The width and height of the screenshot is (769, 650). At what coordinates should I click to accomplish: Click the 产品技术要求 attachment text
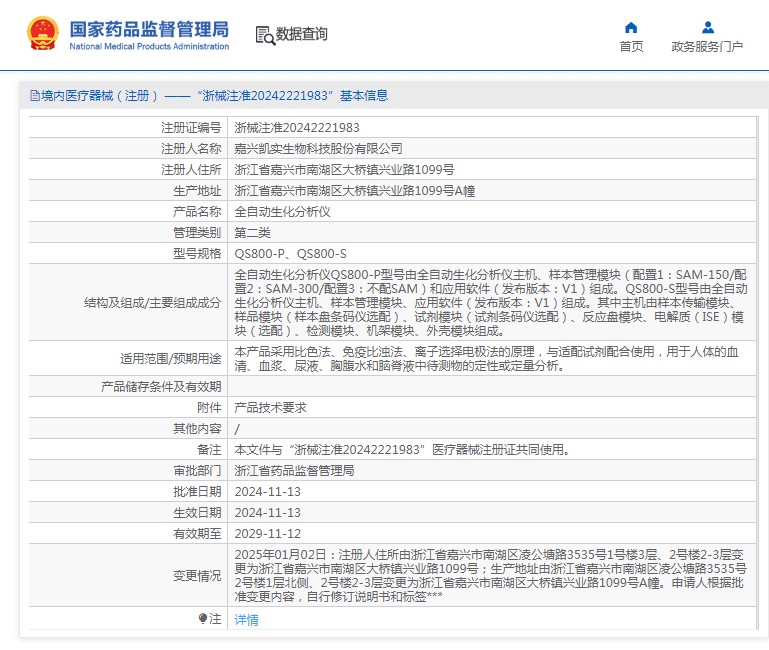[x=270, y=407]
